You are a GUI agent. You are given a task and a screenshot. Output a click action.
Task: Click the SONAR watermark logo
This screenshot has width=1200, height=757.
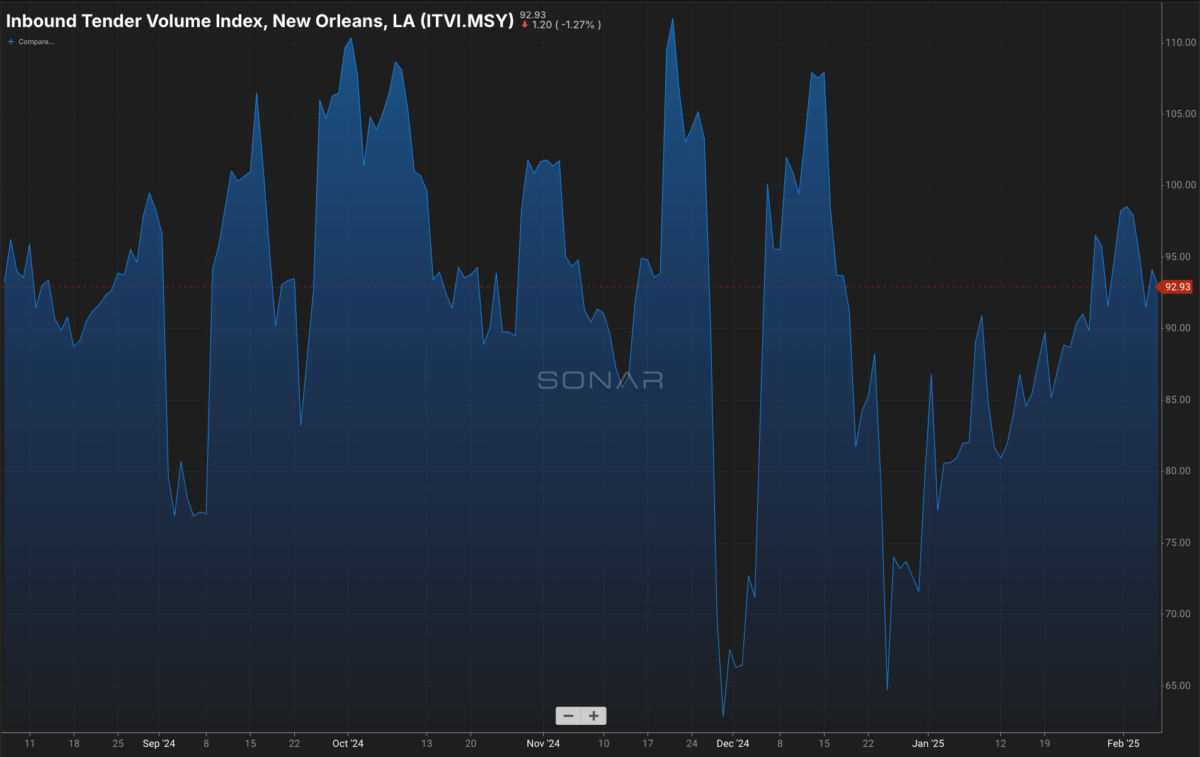coord(600,380)
